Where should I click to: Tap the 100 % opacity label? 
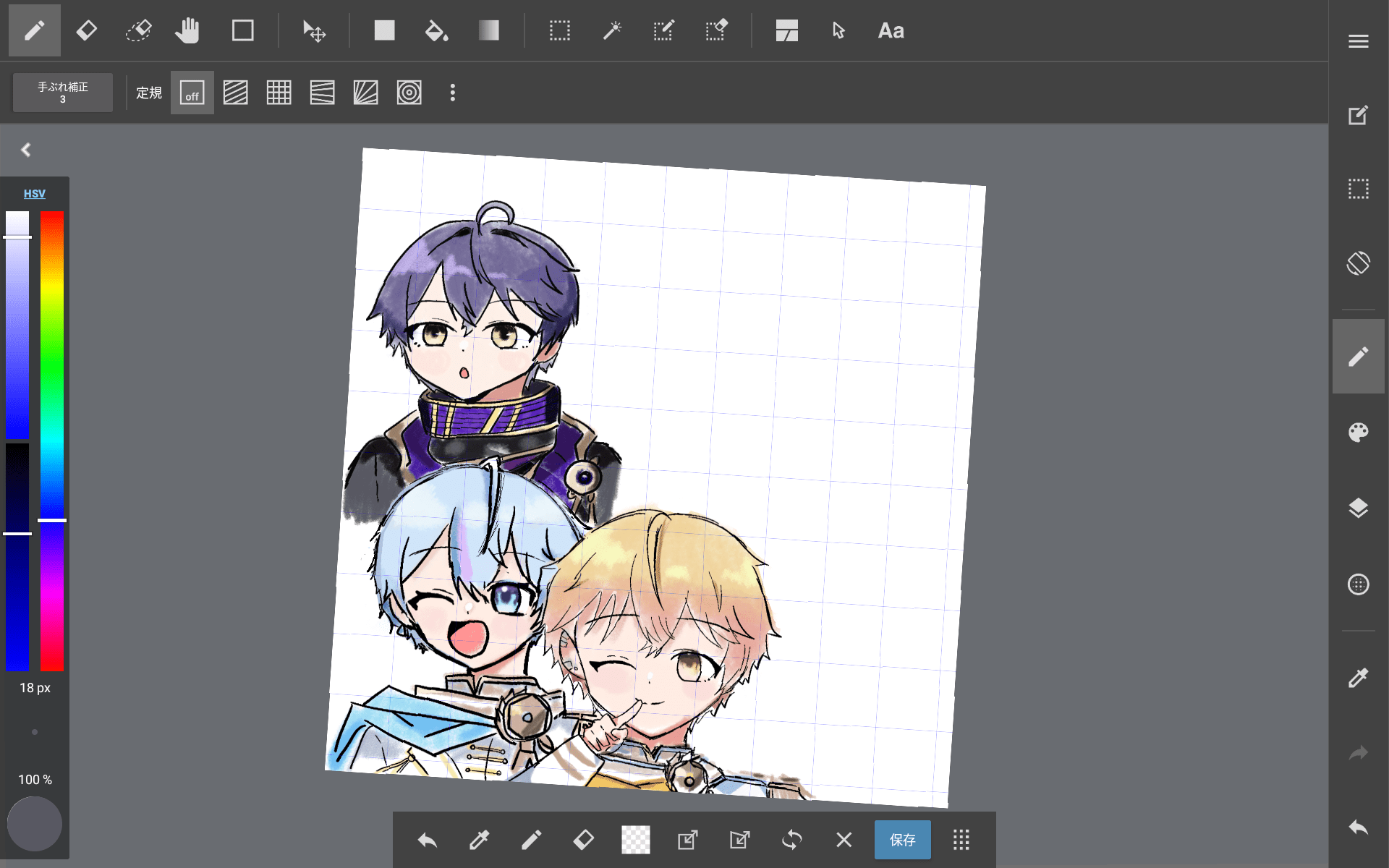tap(35, 779)
